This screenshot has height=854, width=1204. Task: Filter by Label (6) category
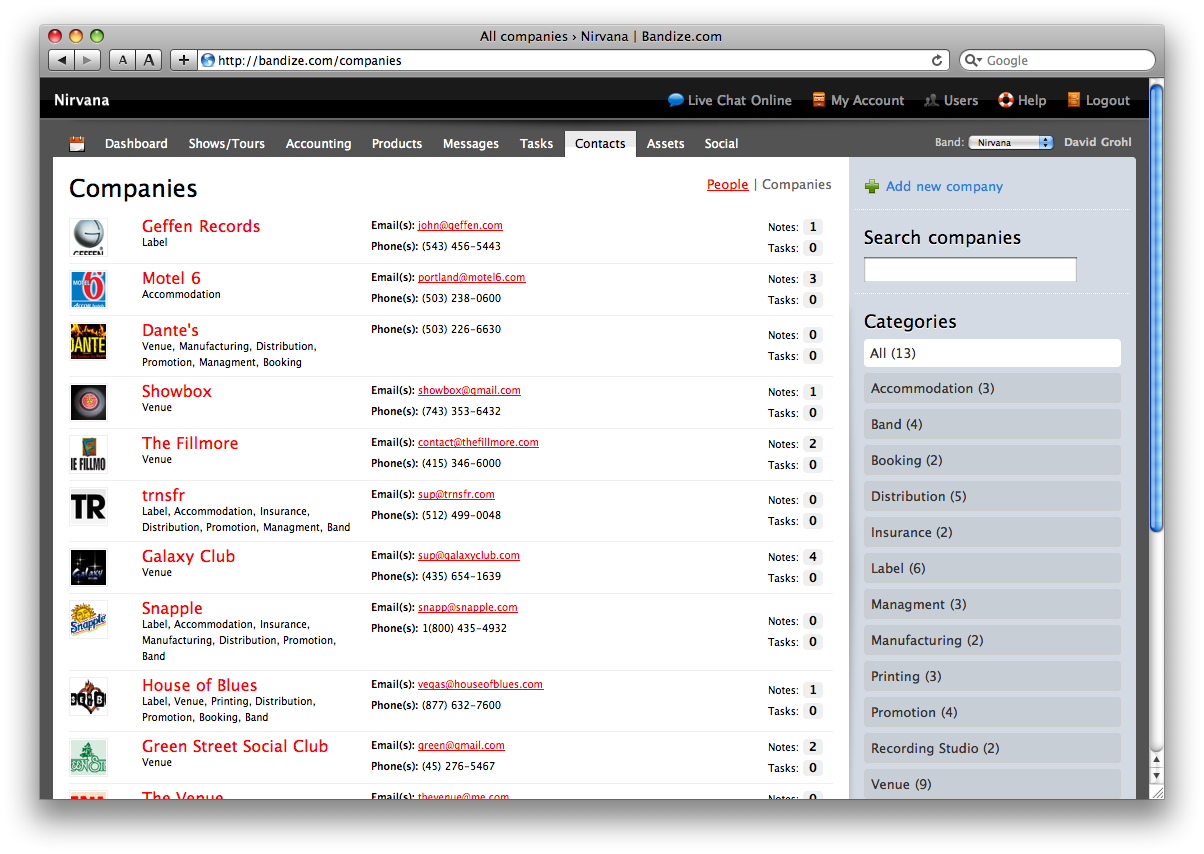(x=992, y=568)
